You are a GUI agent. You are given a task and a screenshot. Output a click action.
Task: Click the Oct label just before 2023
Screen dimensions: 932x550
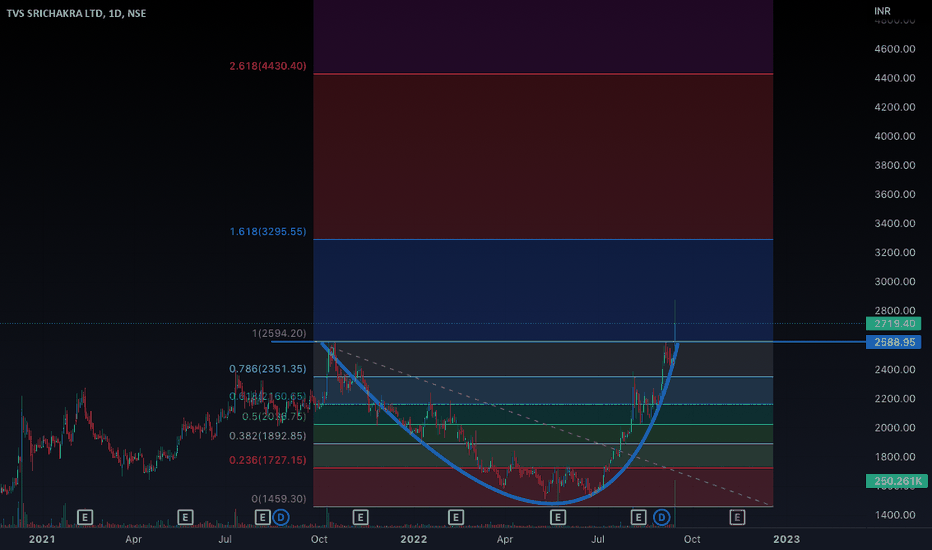692,539
